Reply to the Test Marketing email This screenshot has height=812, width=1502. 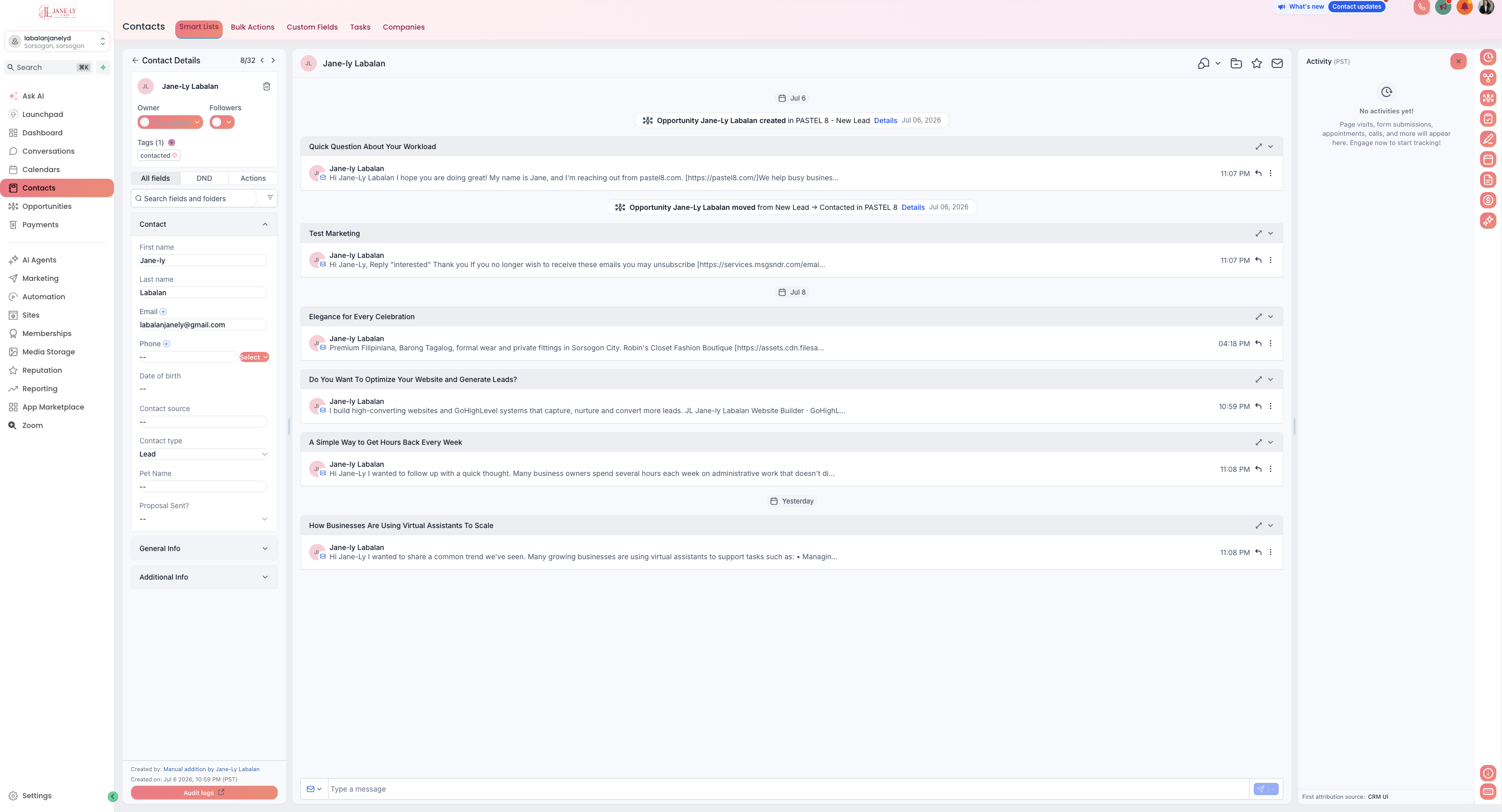(1258, 260)
